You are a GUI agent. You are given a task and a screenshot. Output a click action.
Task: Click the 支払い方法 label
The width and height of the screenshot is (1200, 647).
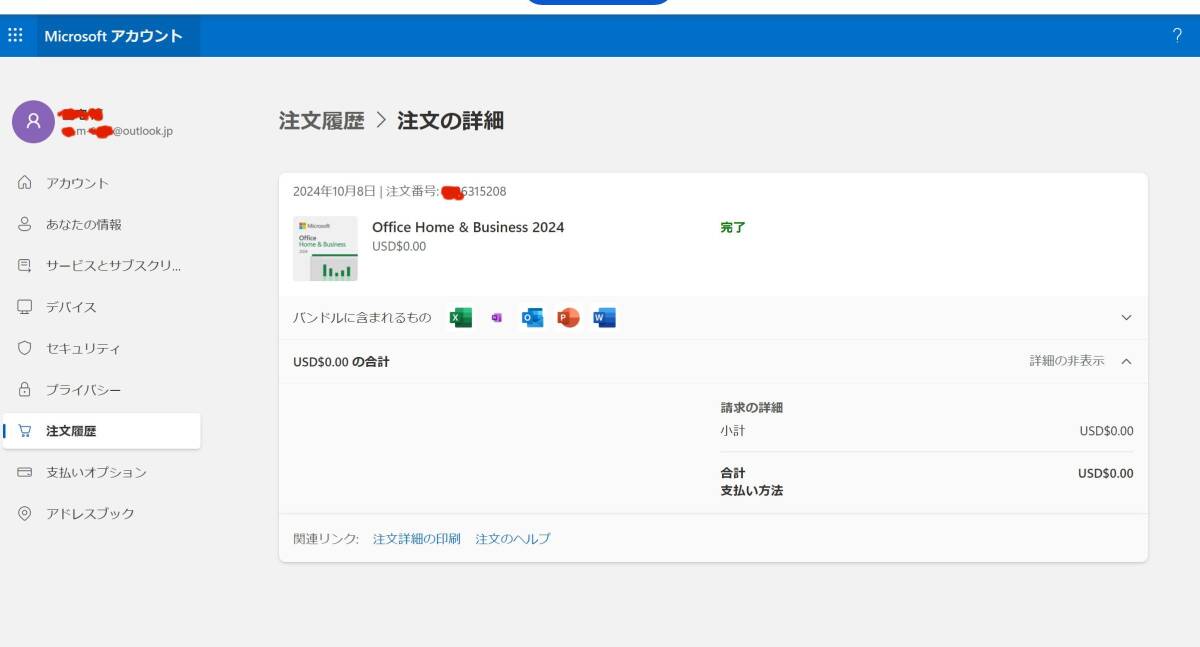coord(752,491)
